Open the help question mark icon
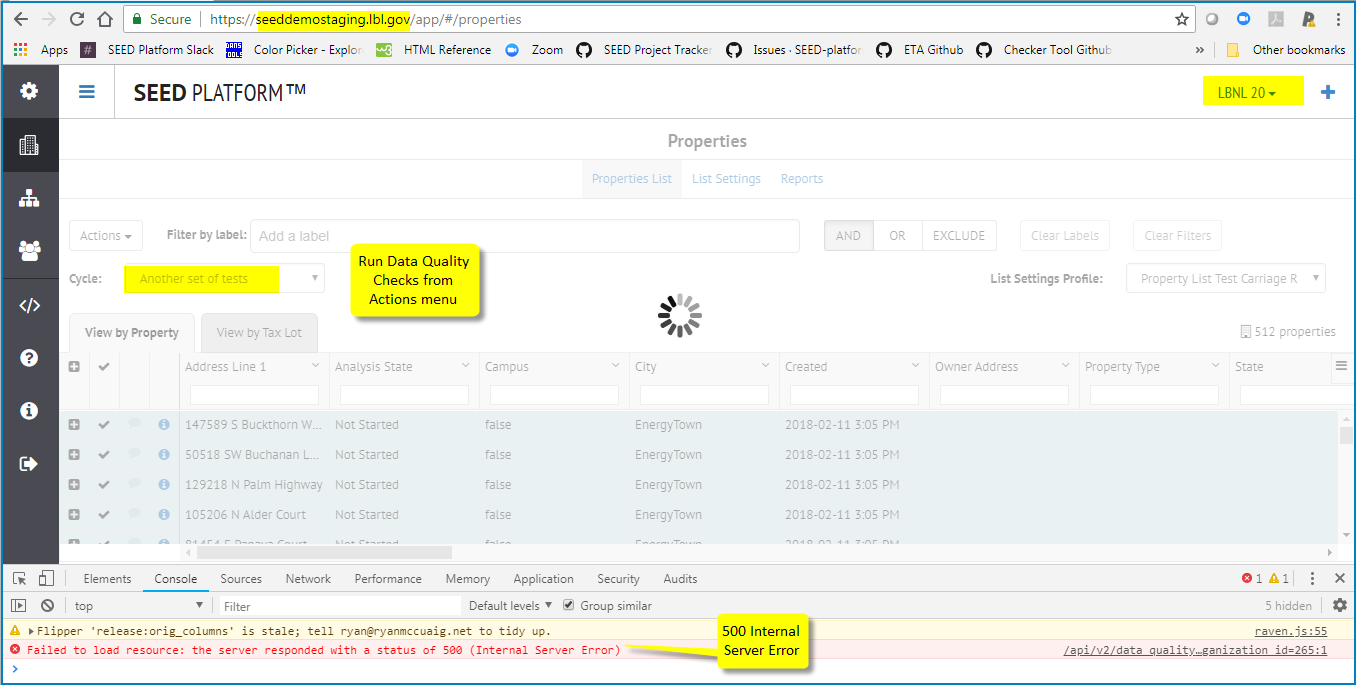 (x=29, y=358)
